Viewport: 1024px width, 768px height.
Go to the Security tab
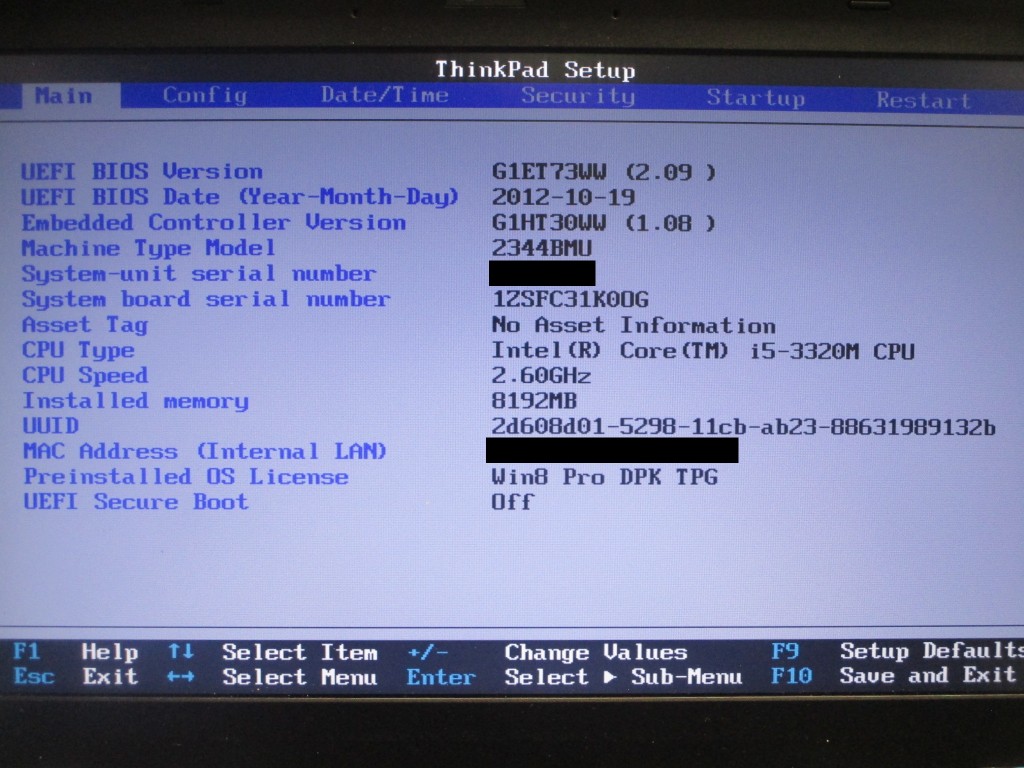pyautogui.click(x=577, y=97)
